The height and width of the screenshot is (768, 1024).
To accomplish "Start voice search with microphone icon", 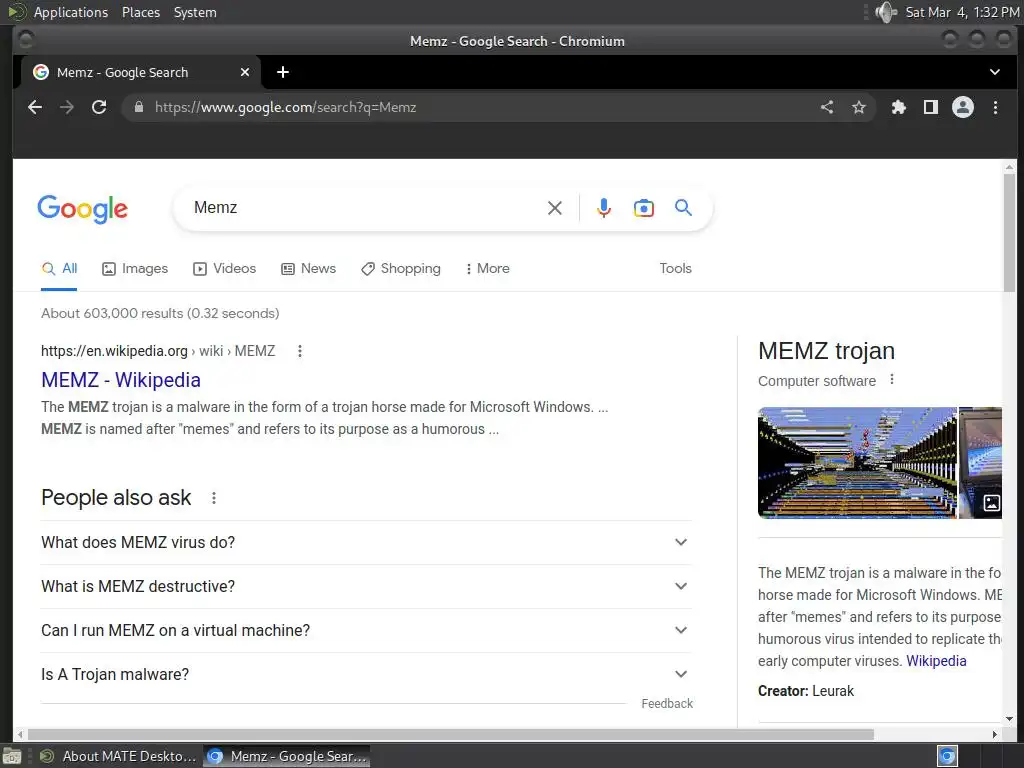I will pos(604,208).
